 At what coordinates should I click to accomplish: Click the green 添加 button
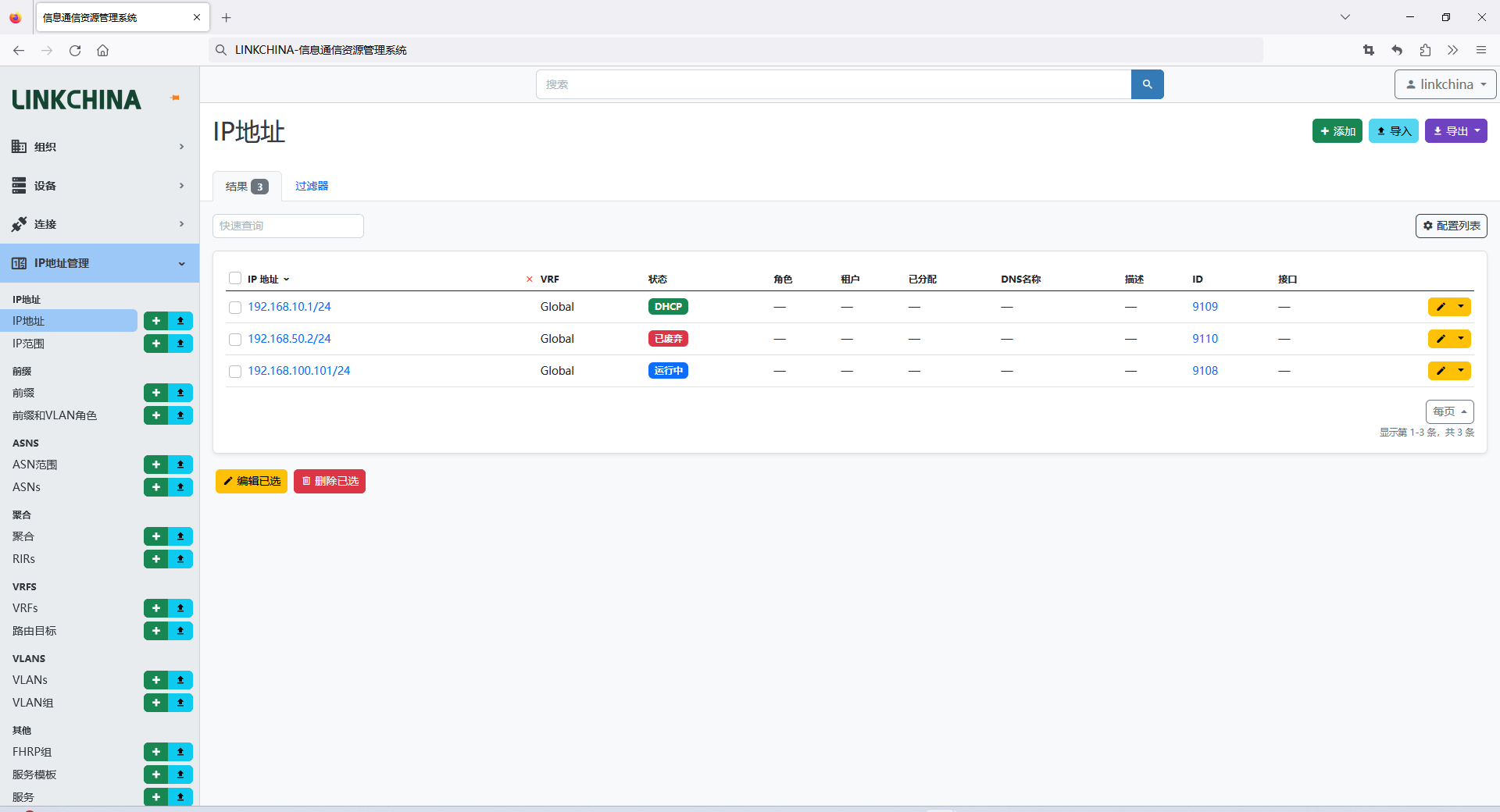click(x=1337, y=131)
